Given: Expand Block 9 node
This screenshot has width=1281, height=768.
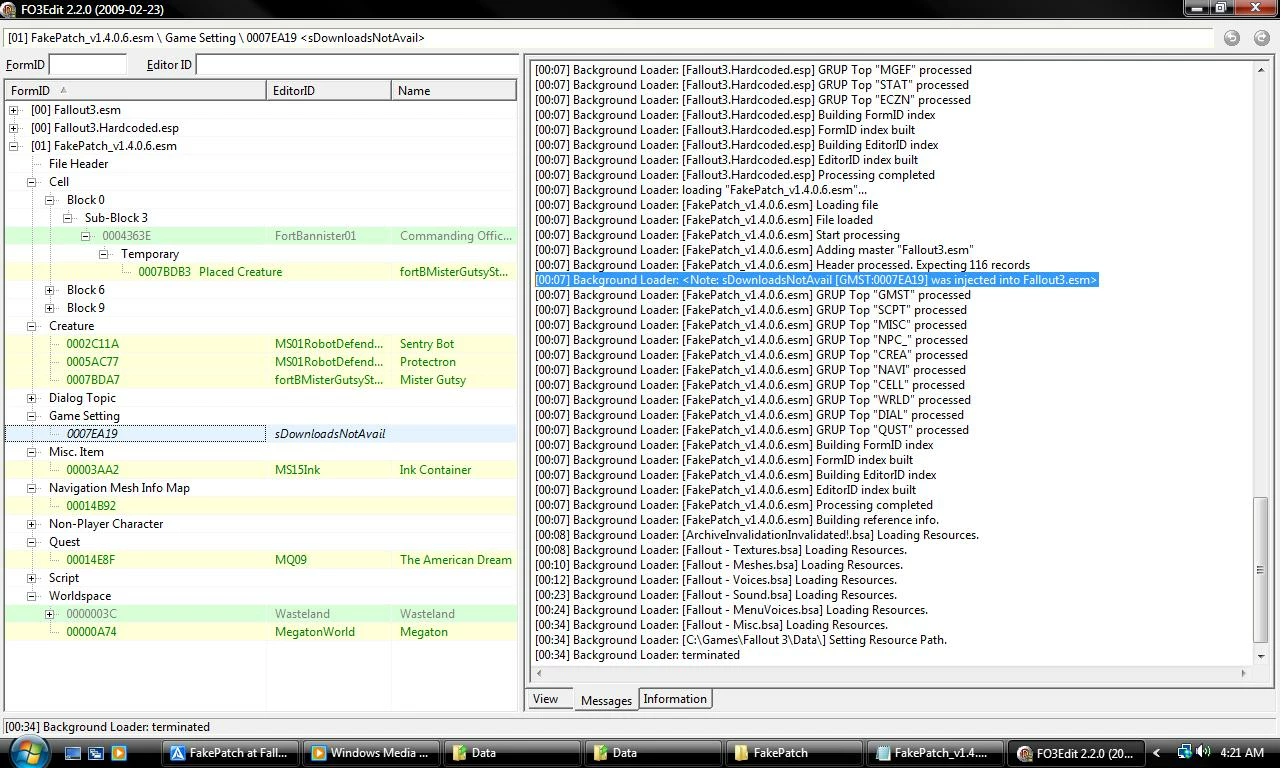Looking at the screenshot, I should coord(49,308).
